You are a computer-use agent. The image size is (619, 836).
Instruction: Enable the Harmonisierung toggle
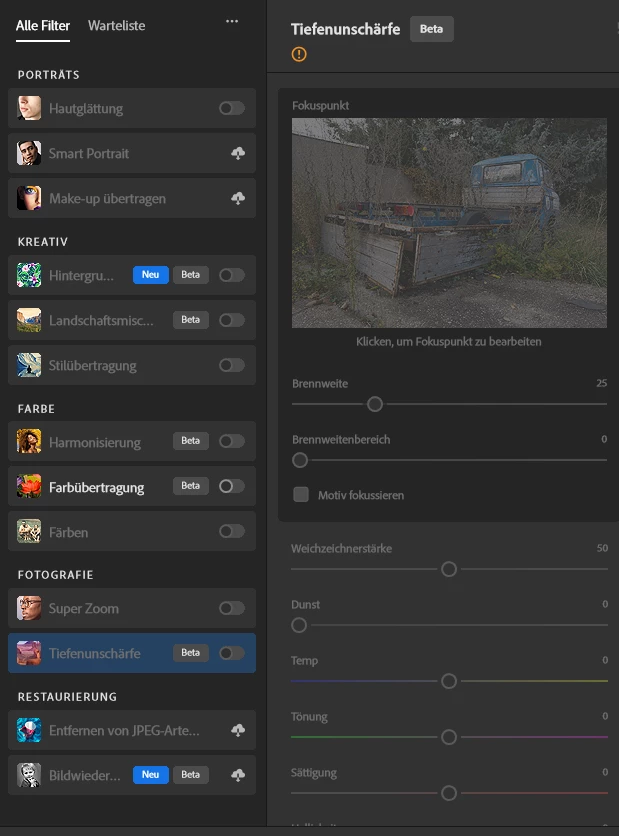coord(232,441)
